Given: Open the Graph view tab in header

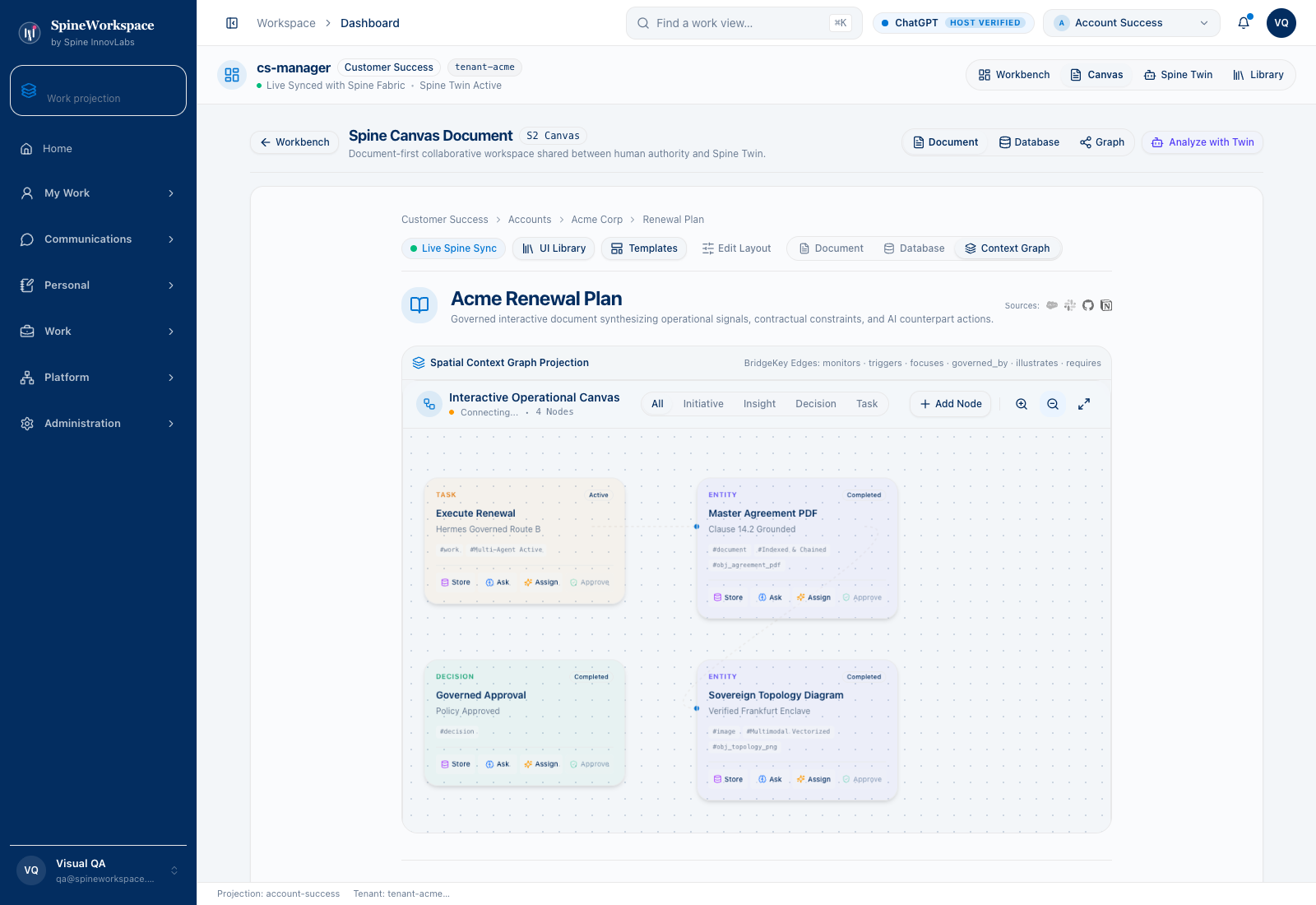Looking at the screenshot, I should 1102,142.
